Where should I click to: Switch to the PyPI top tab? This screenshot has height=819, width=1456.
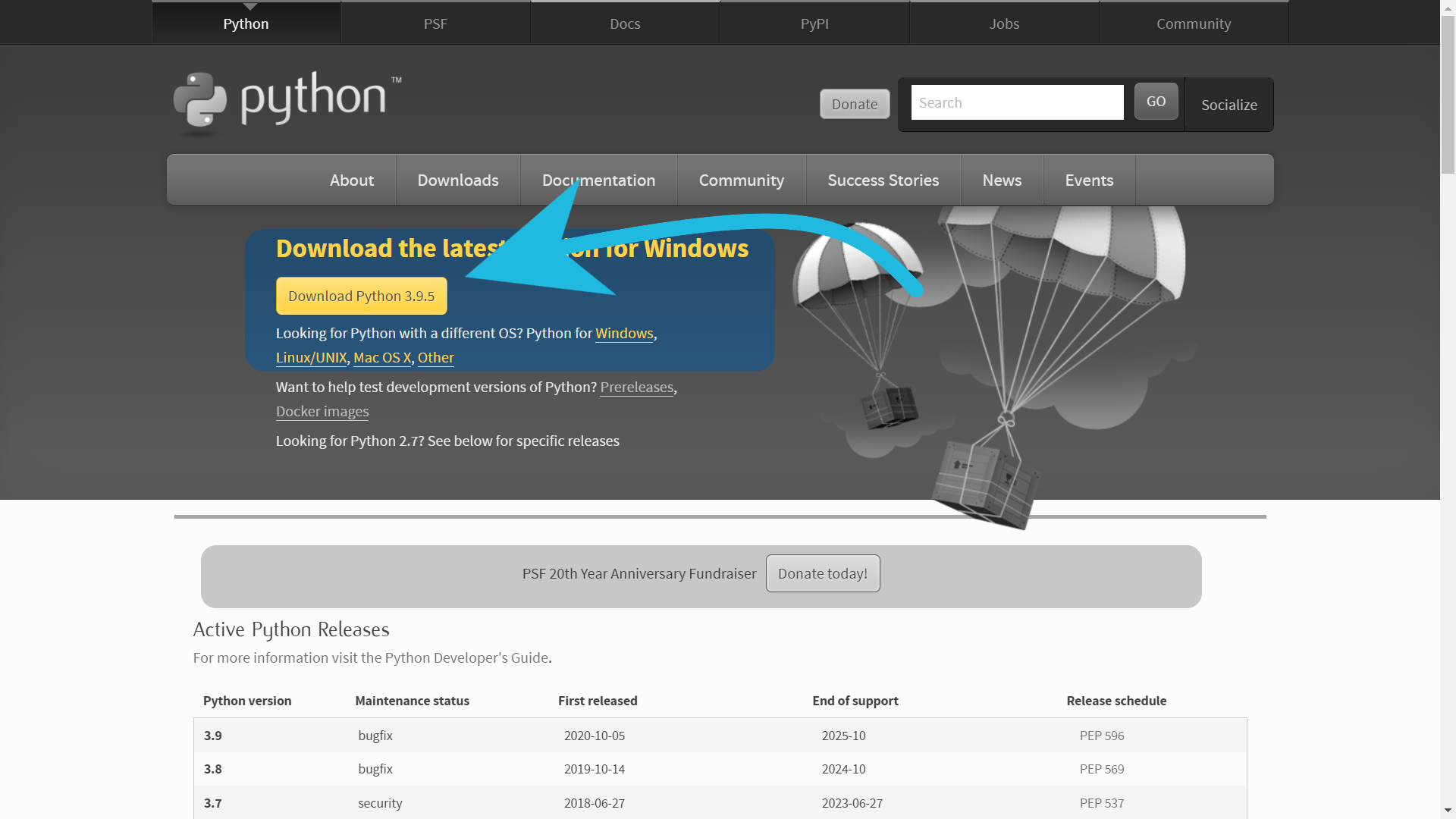pos(814,24)
